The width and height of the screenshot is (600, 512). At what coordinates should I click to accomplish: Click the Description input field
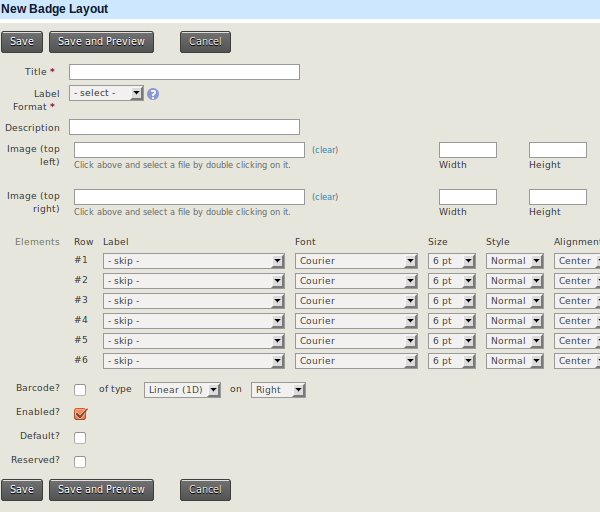pyautogui.click(x=184, y=127)
